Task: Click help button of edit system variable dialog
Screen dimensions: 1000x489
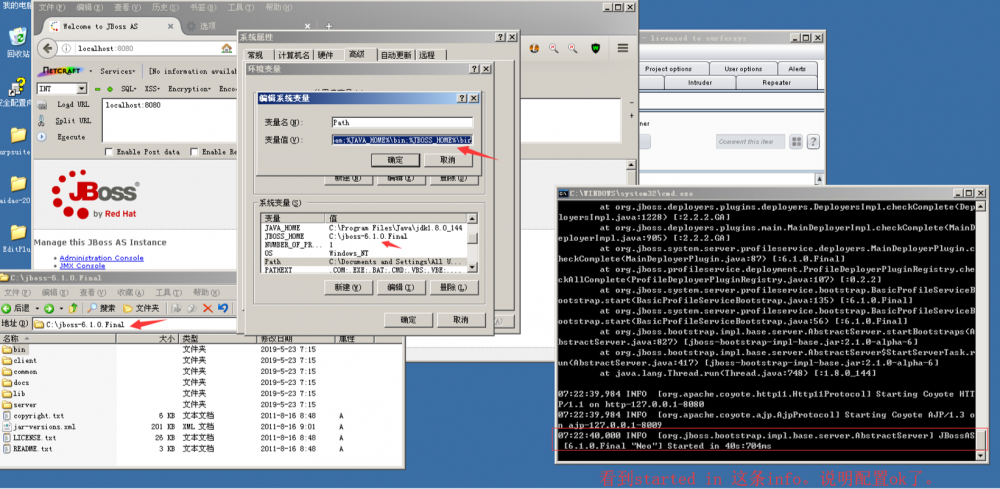Action: 462,98
